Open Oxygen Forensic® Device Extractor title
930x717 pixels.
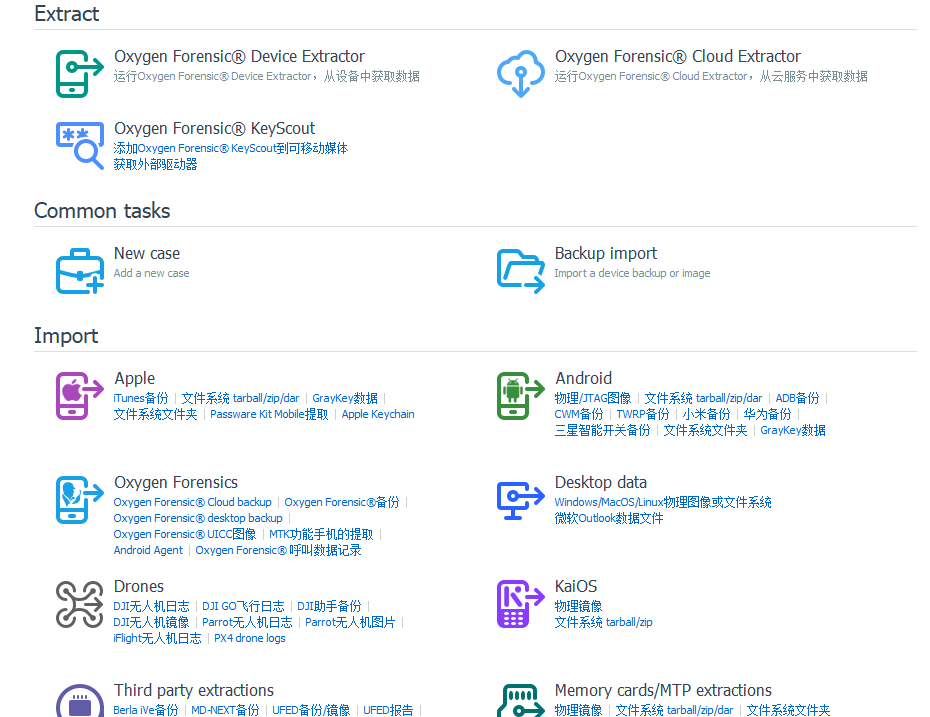point(239,56)
